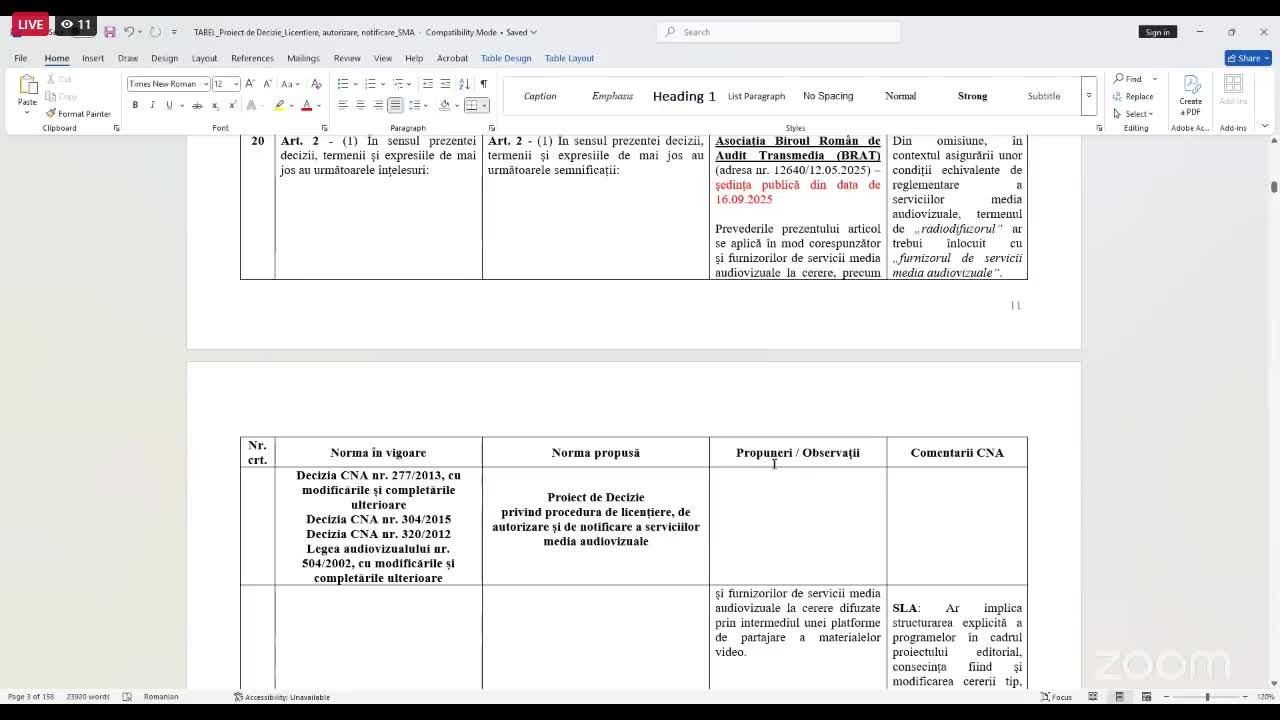Click the Sort icon in Paragraph group
The image size is (1280, 720).
point(466,84)
